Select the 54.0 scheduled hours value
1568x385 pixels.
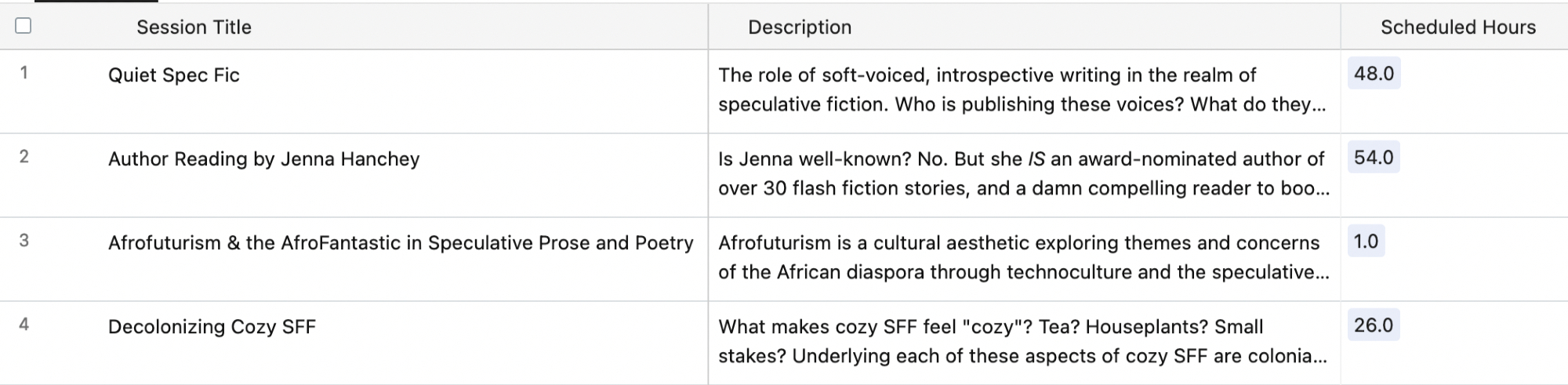point(1374,158)
